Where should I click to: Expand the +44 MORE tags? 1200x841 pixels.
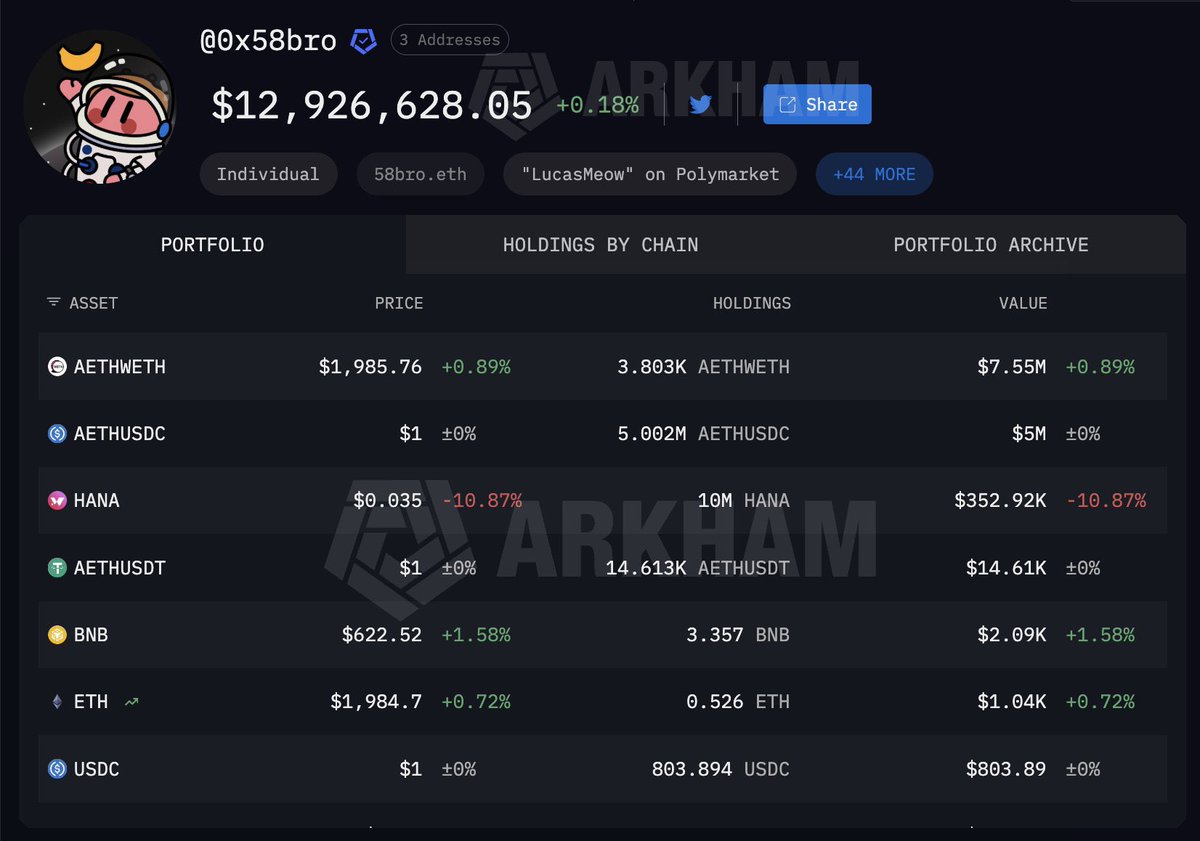click(x=874, y=174)
